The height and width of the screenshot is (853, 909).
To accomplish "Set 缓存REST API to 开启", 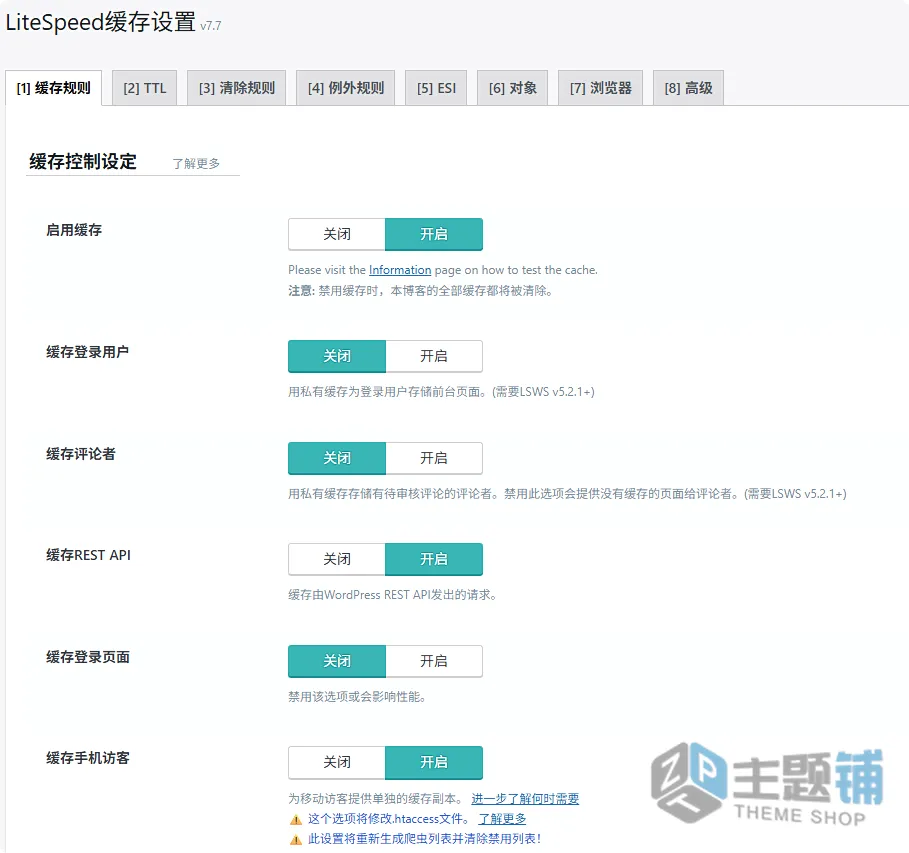I will [434, 559].
